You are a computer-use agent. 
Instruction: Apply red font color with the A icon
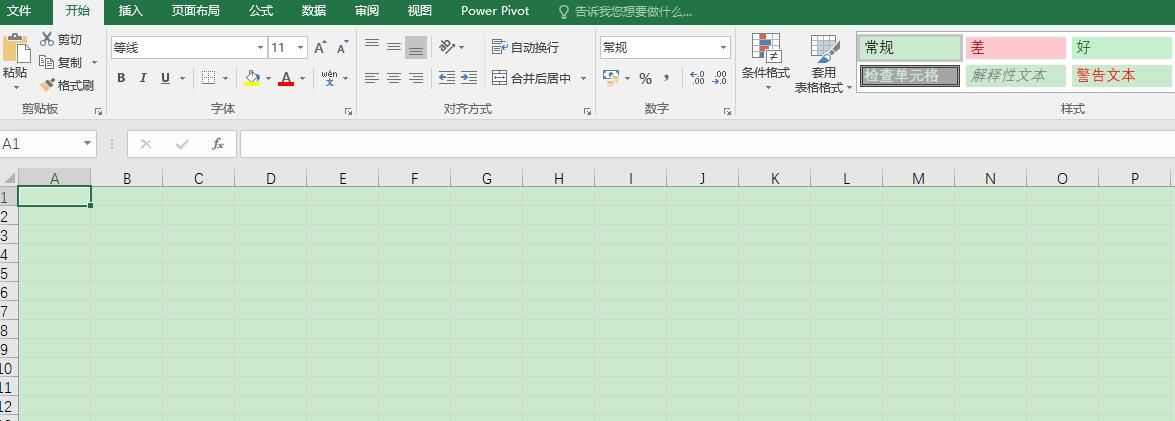point(286,78)
